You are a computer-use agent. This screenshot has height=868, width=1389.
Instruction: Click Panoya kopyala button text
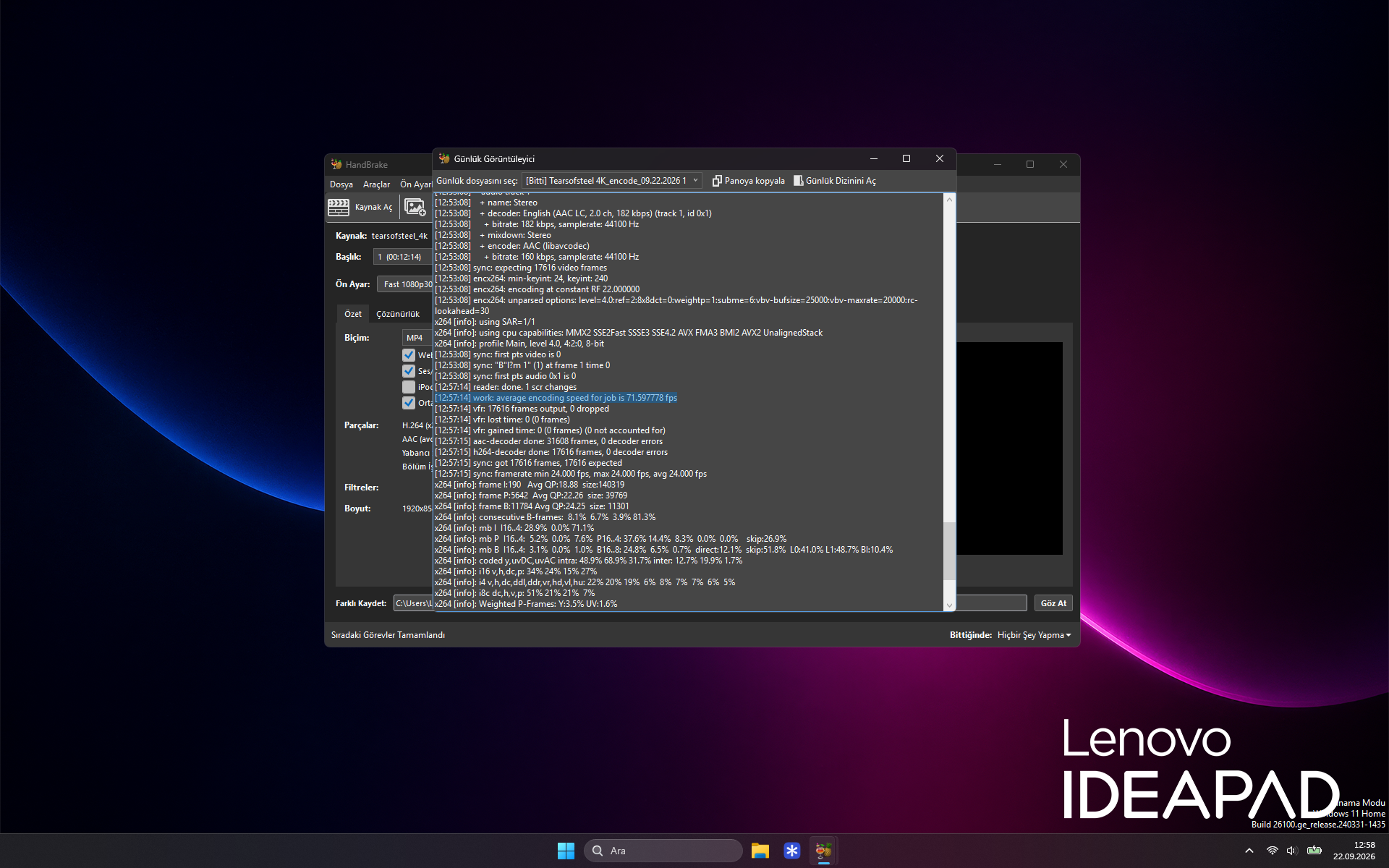pos(755,181)
